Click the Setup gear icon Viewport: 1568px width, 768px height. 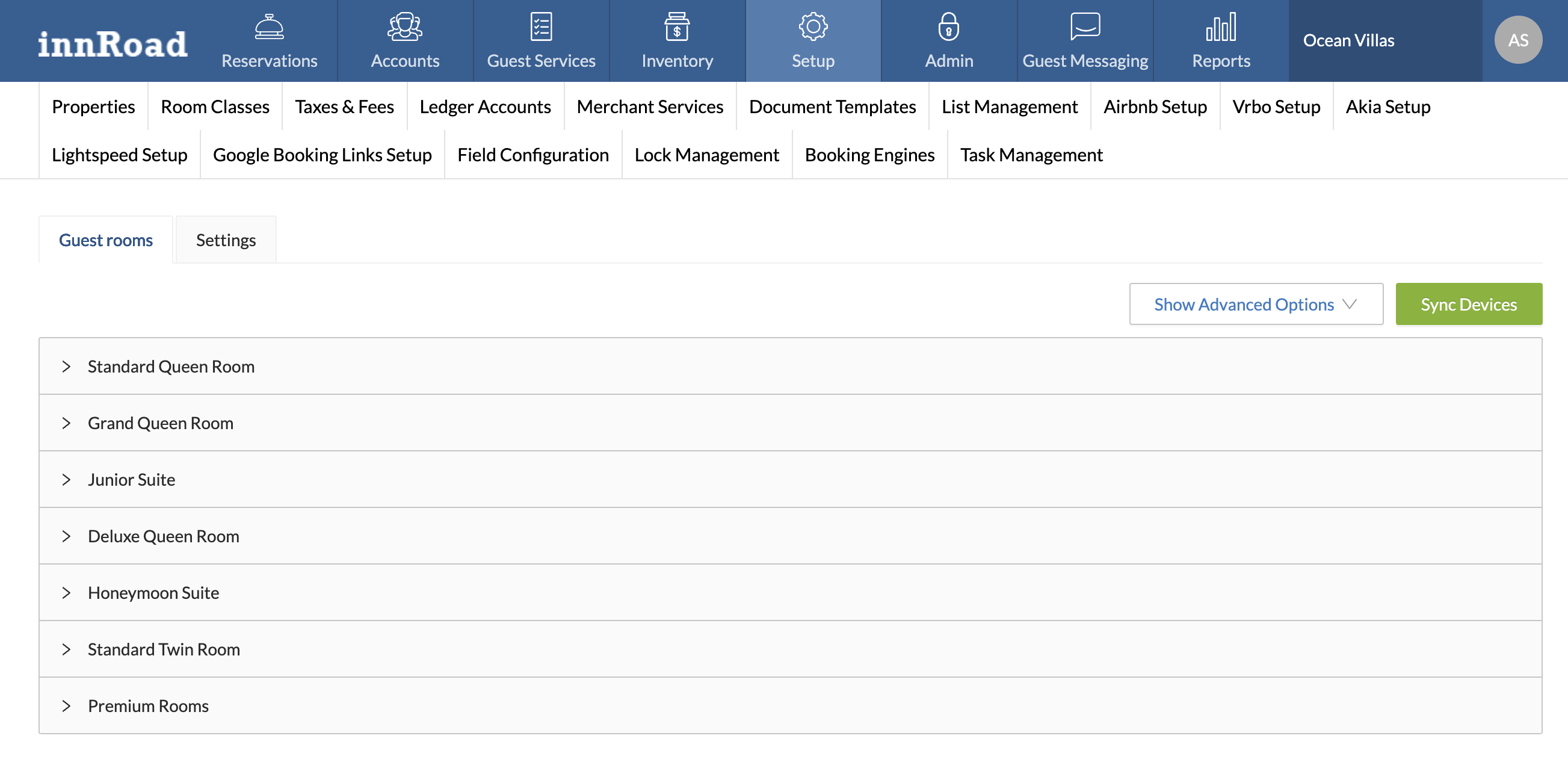(x=813, y=27)
